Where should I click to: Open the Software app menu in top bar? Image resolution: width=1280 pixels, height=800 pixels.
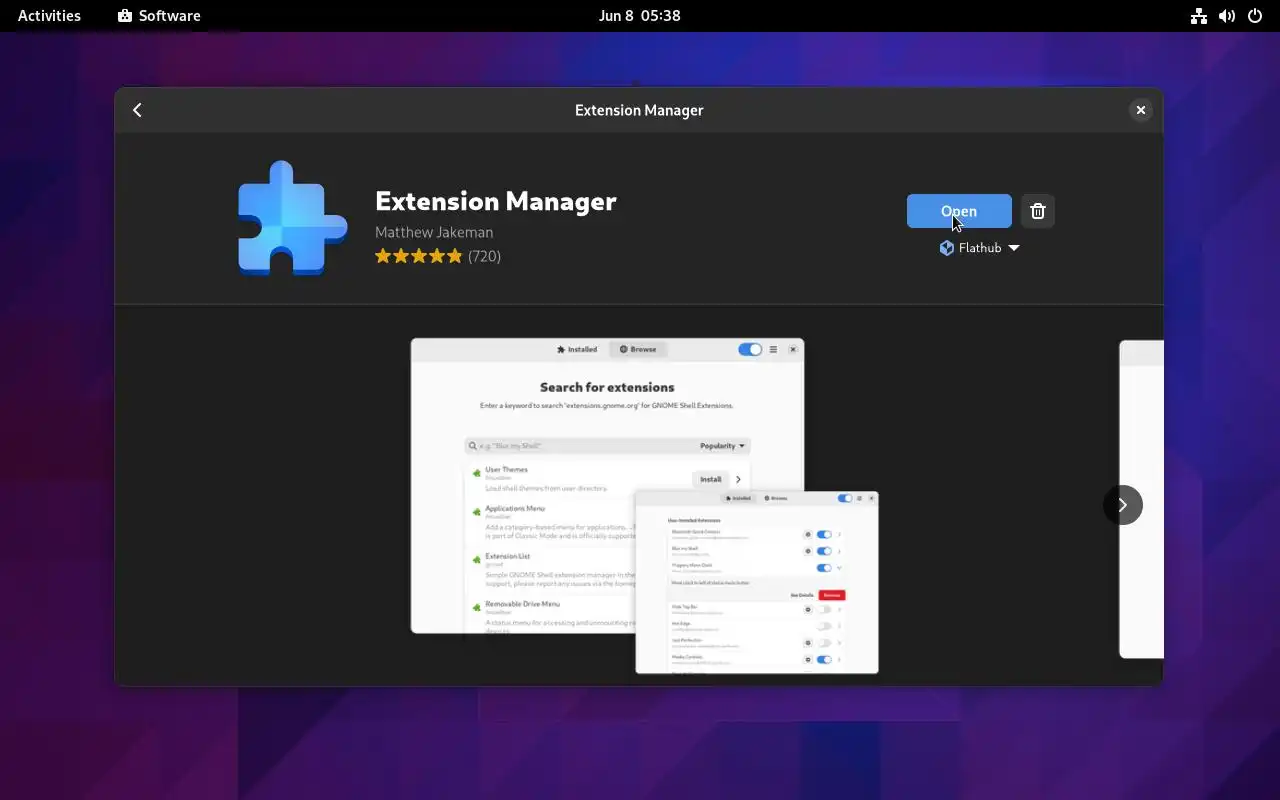pos(159,15)
